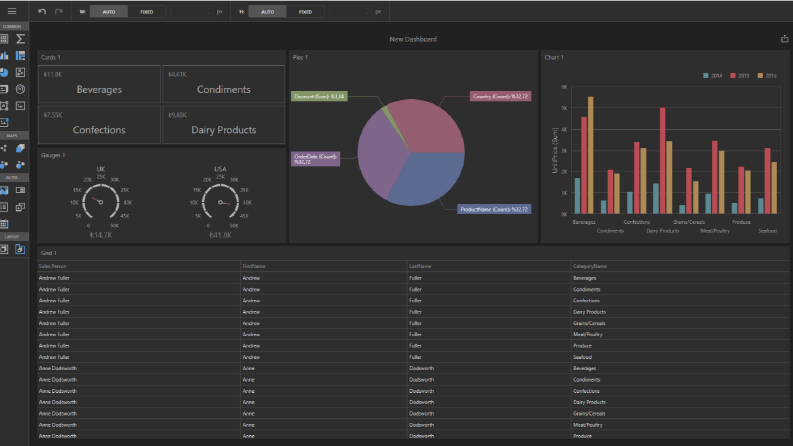Set dashboard width mode to AUTO
Screen dimensions: 793x446
(x=109, y=12)
